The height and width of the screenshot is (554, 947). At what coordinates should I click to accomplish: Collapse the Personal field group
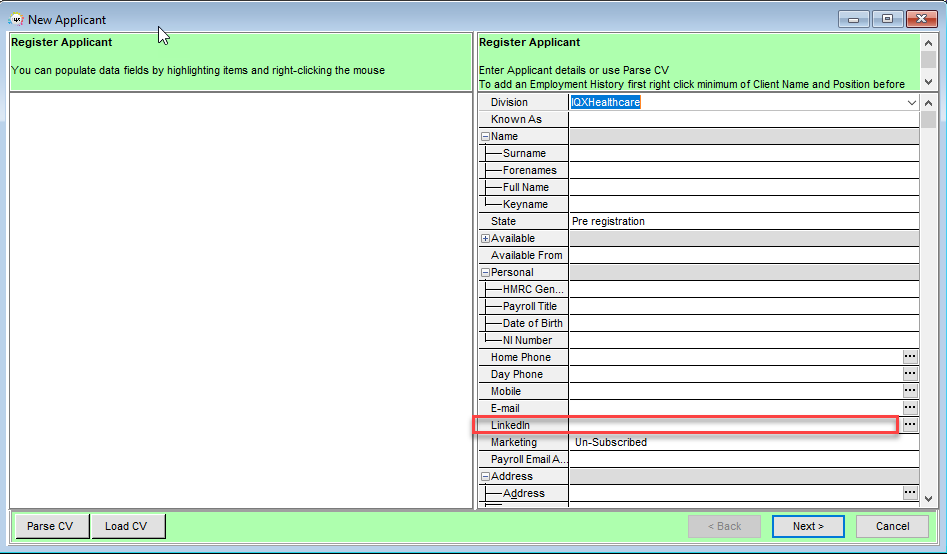[485, 272]
